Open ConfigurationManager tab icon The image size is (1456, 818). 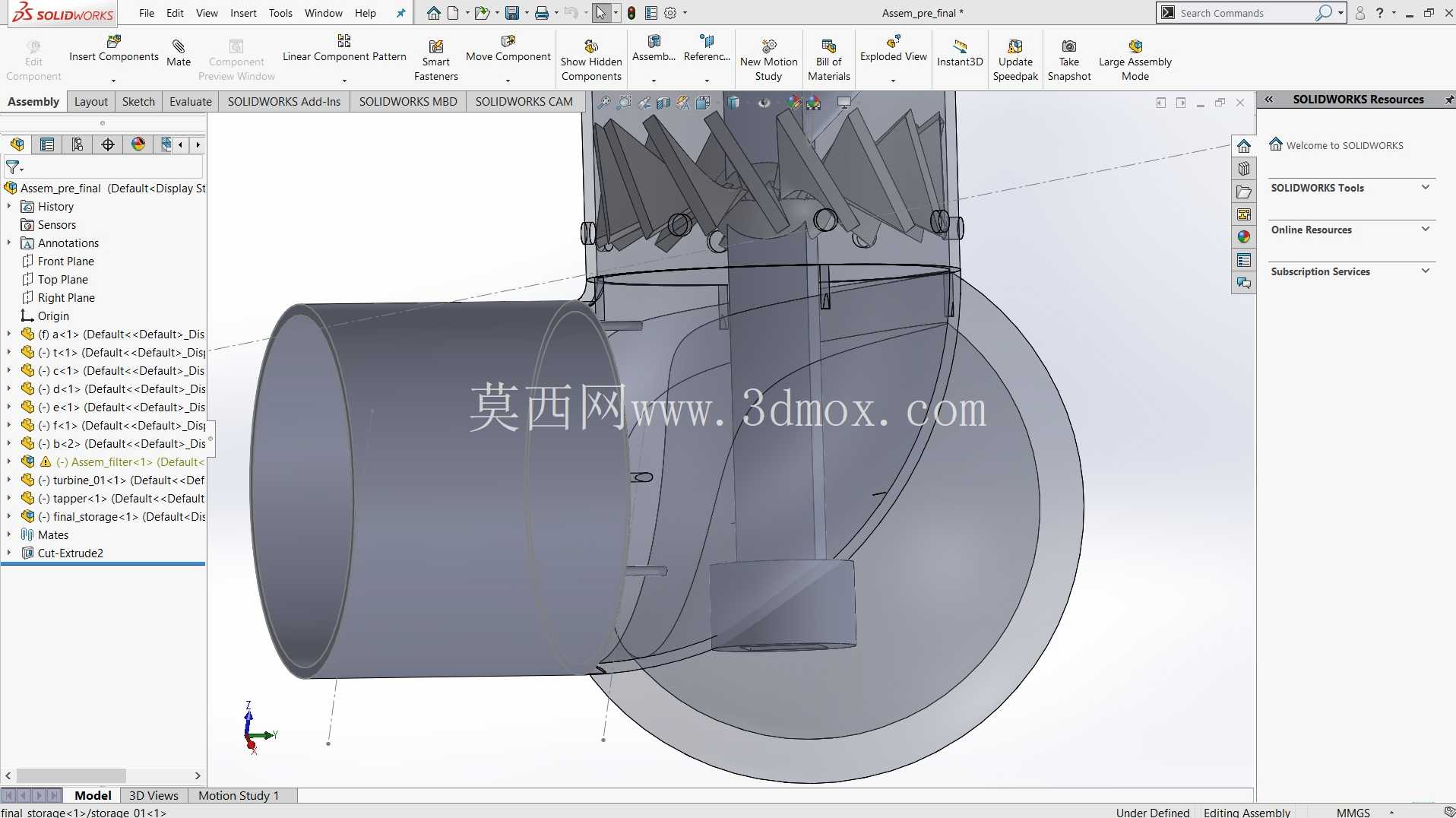pos(78,144)
